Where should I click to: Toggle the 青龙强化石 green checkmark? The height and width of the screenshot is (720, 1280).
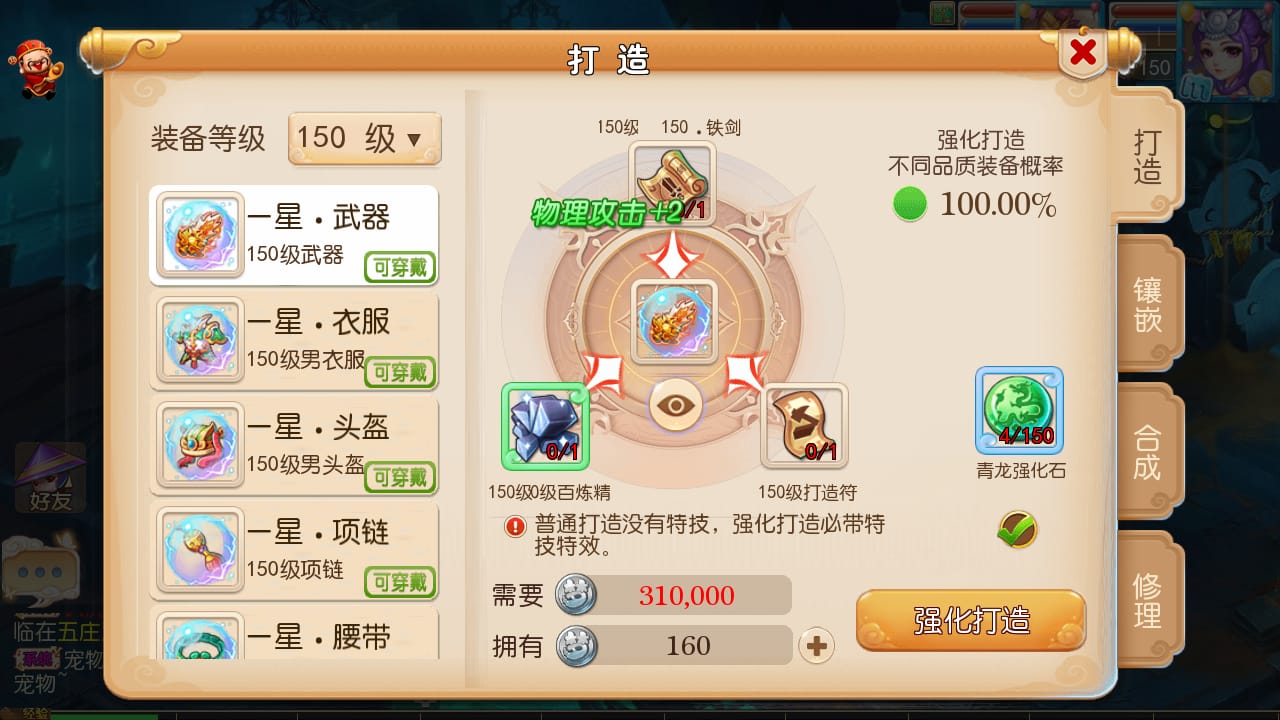1017,529
